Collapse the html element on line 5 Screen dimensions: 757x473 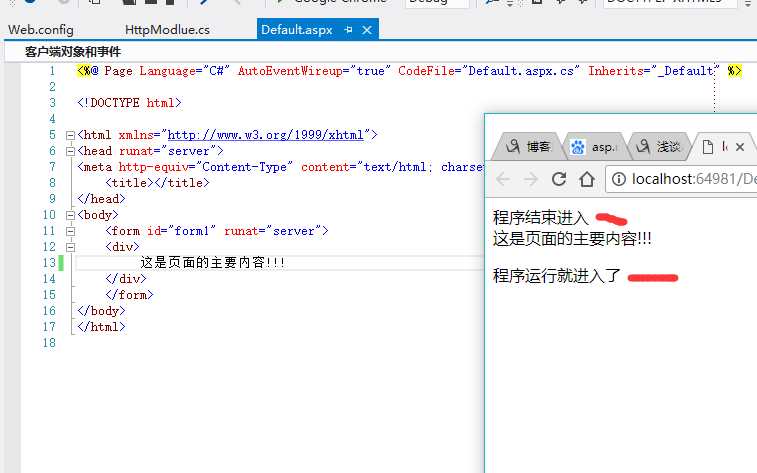click(70, 135)
